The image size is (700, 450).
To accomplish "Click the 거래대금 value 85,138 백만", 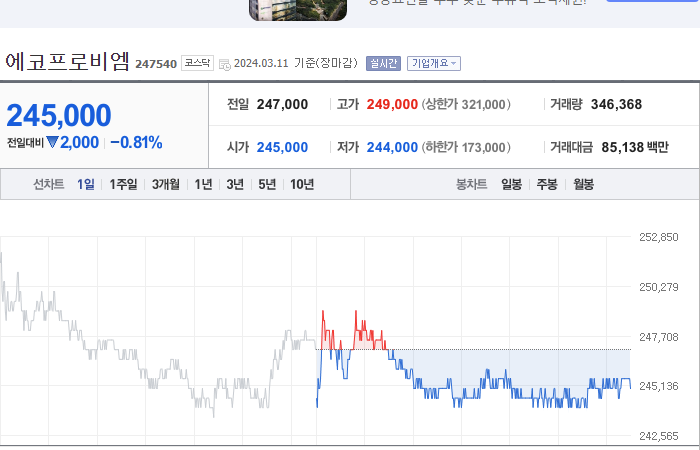I will (635, 147).
